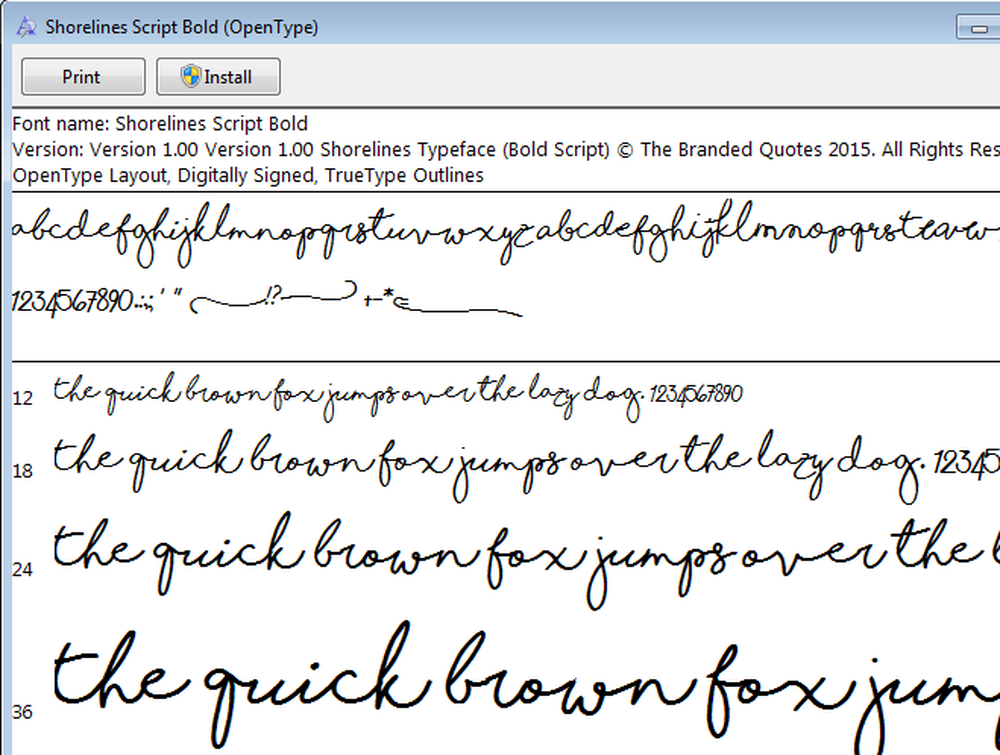Click the 'Font name: Shorelines Script Bold' text

[x=160, y=123]
